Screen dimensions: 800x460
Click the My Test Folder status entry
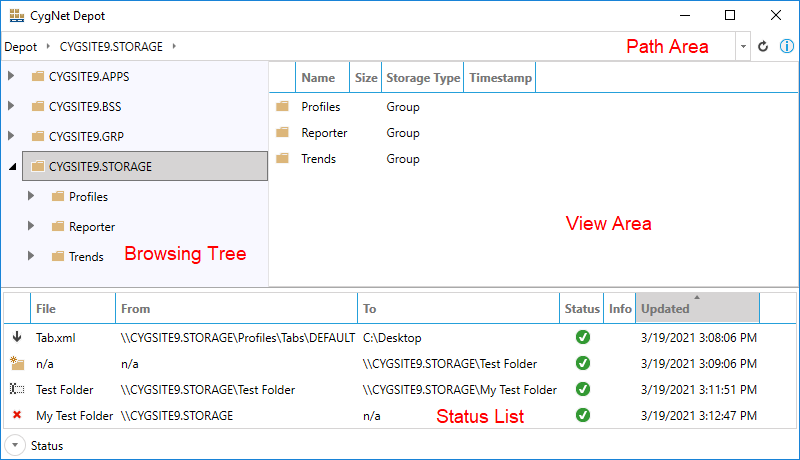74,416
